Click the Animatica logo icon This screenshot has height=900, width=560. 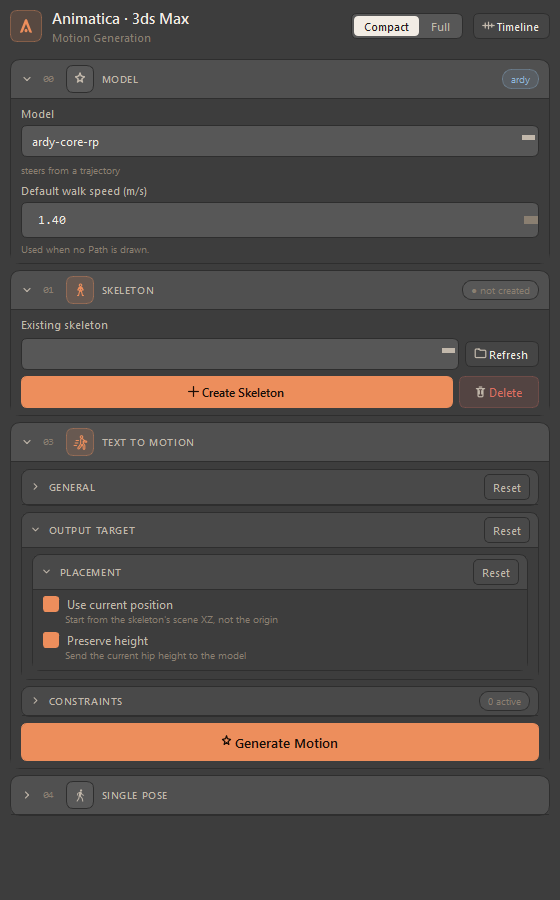[x=26, y=26]
